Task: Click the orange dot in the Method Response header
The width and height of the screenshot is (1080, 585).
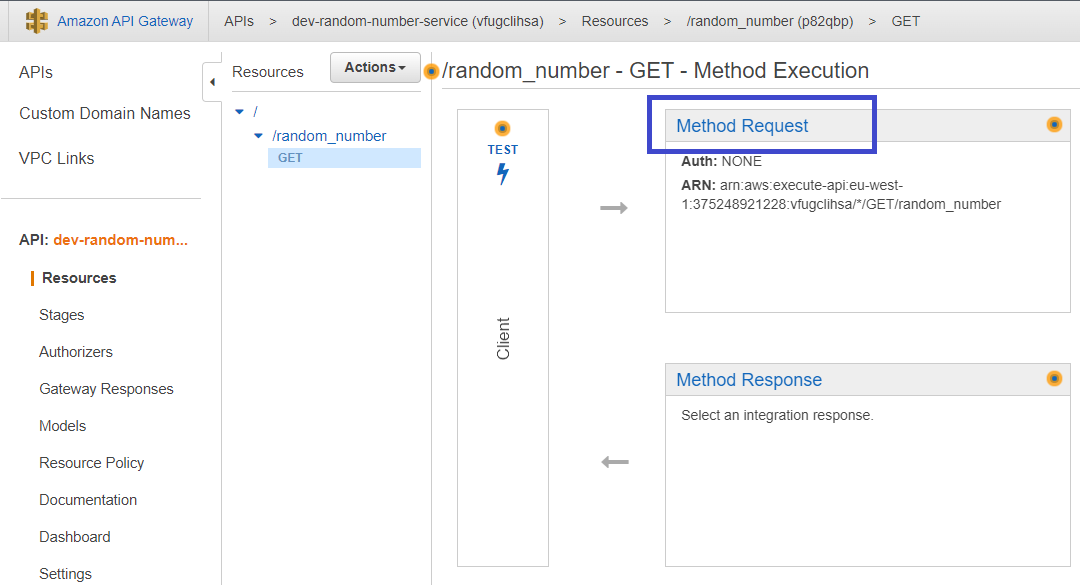Action: coord(1054,378)
